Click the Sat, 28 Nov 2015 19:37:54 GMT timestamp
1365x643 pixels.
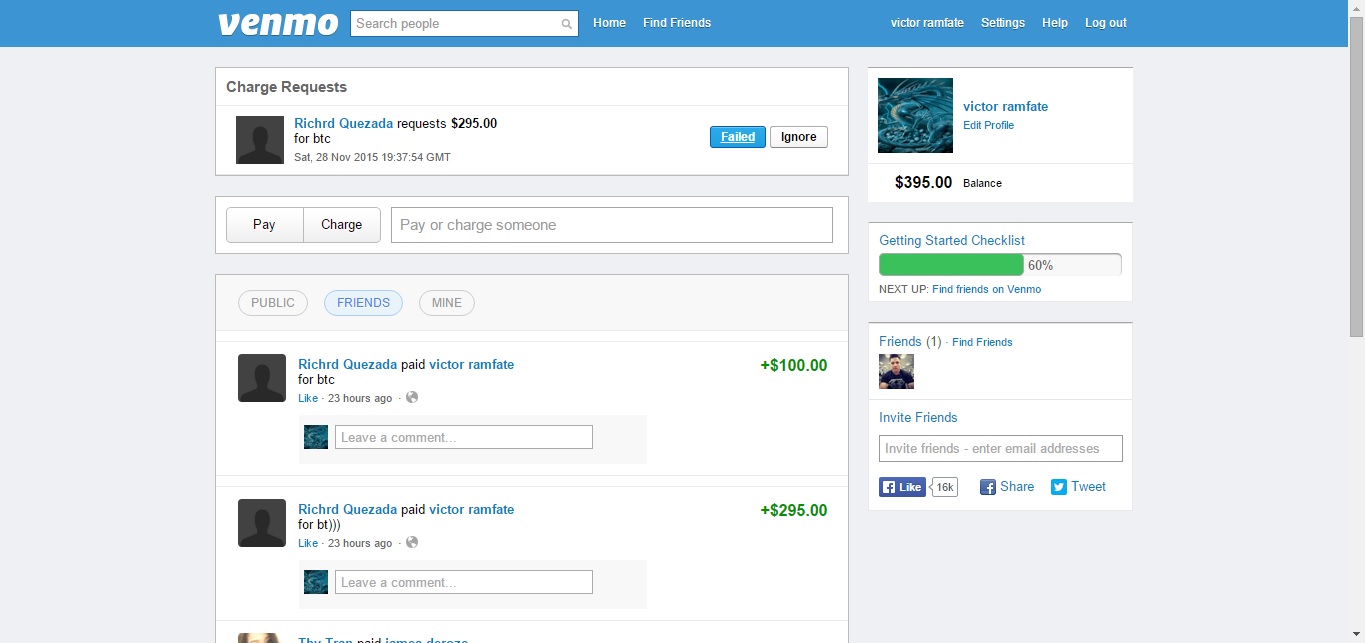372,157
